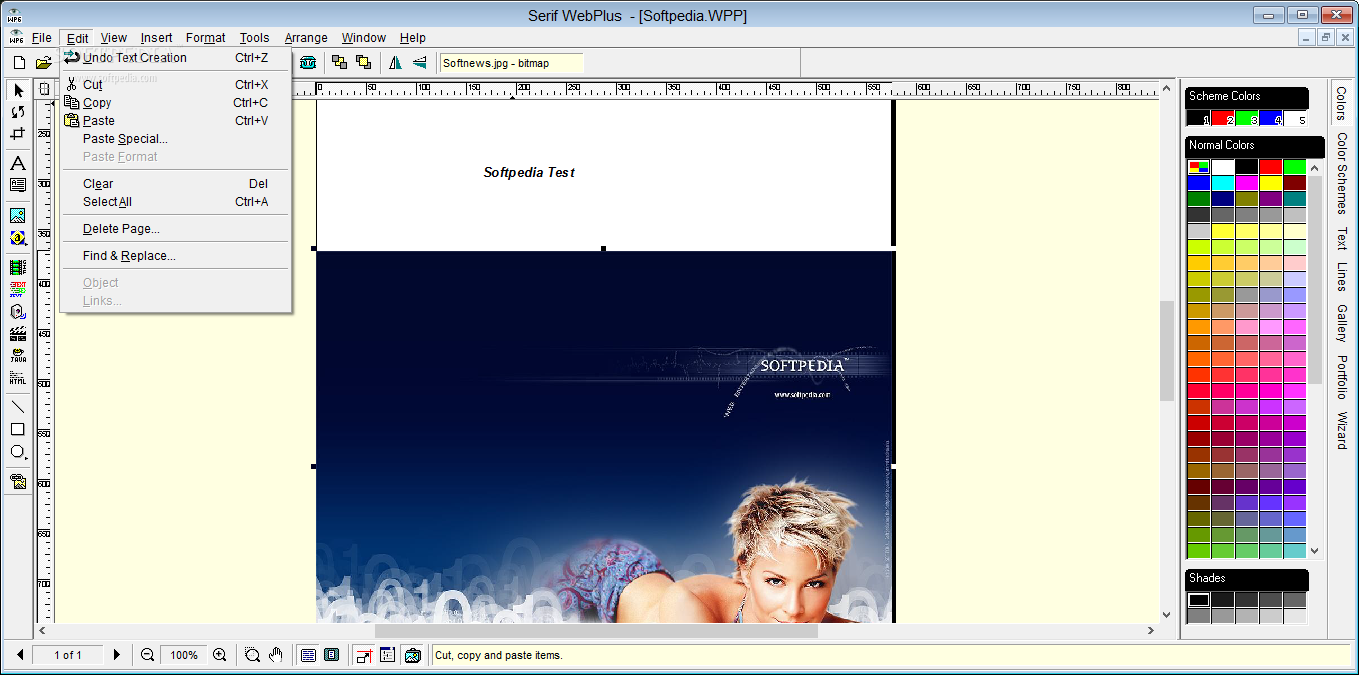1359x675 pixels.
Task: Select the sound clip tool
Action: (18, 311)
